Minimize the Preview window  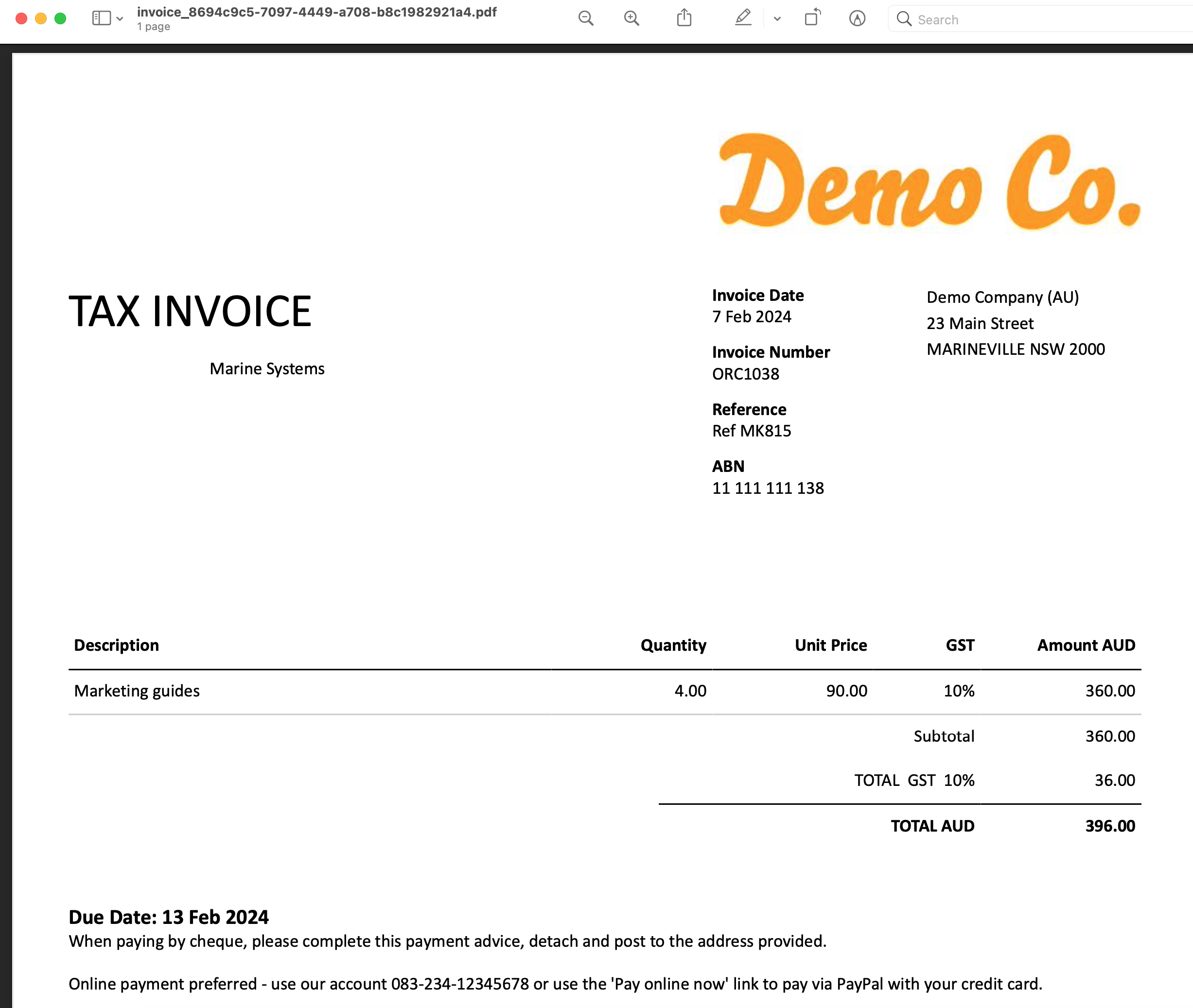point(40,19)
